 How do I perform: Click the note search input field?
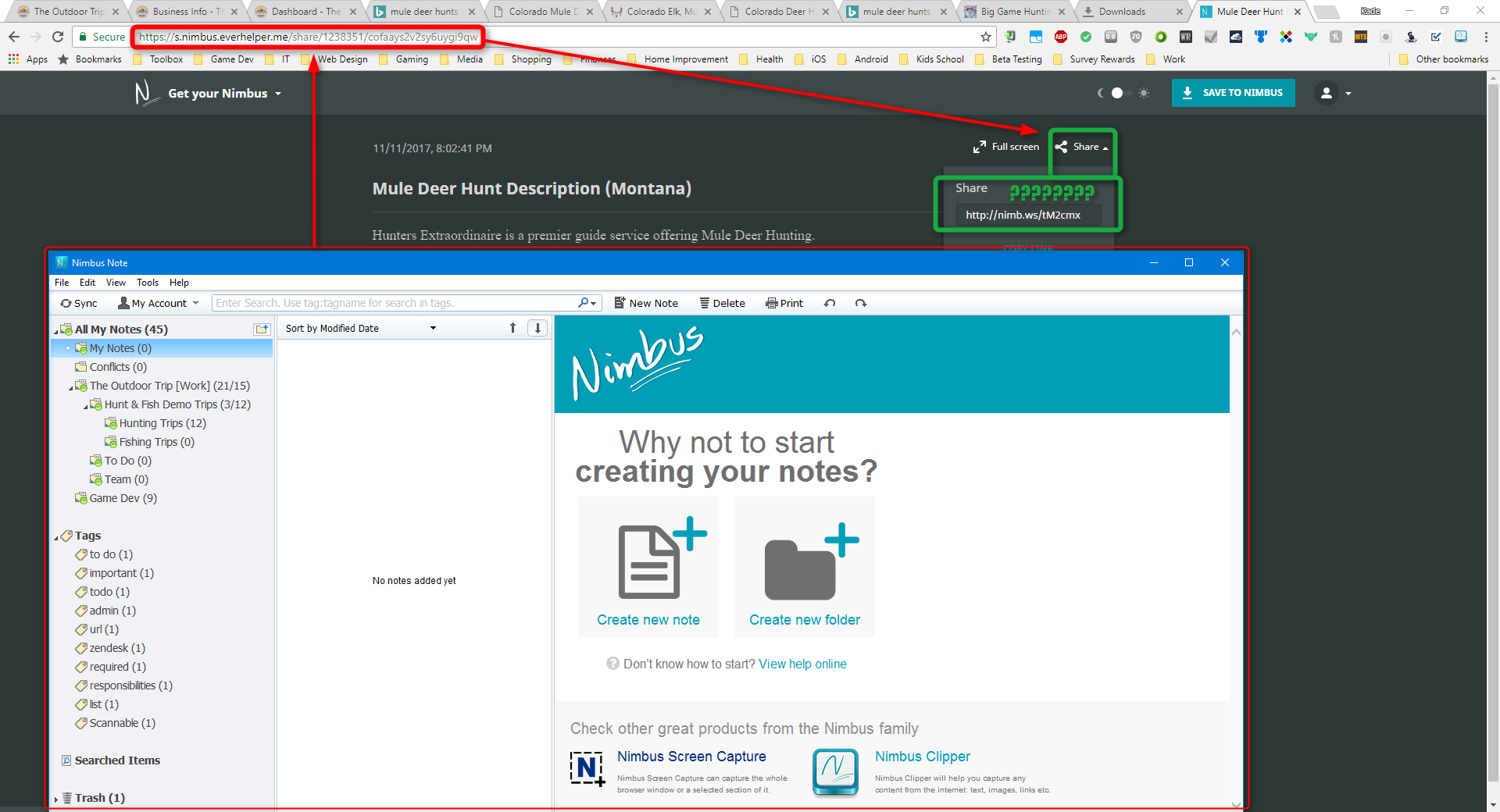click(395, 303)
